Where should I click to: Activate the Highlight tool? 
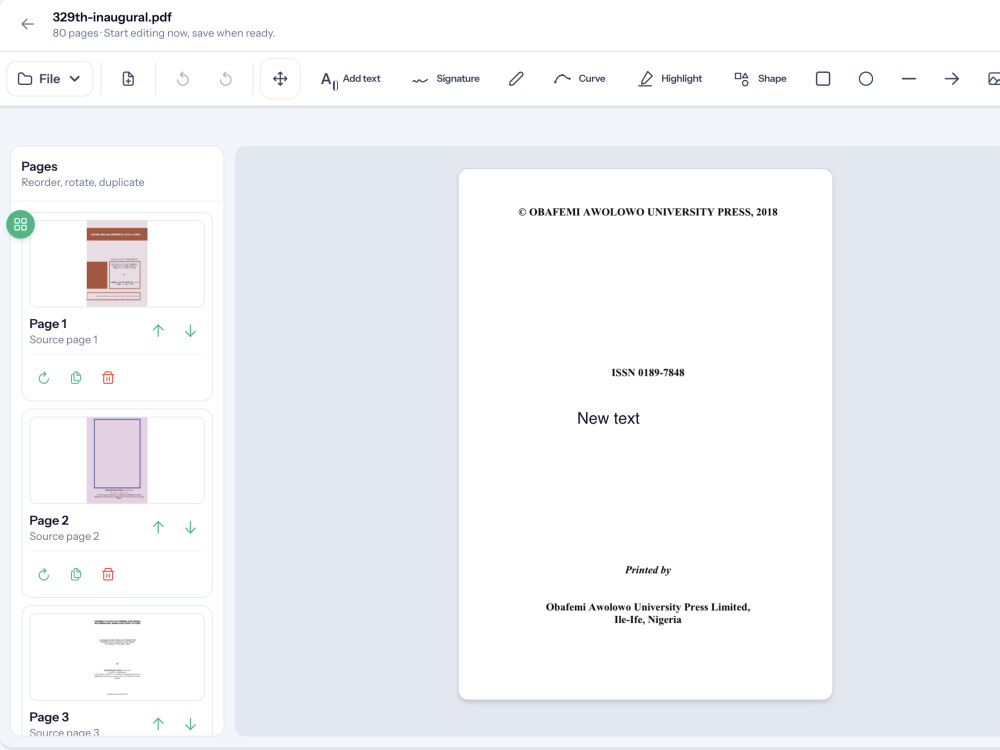click(670, 79)
